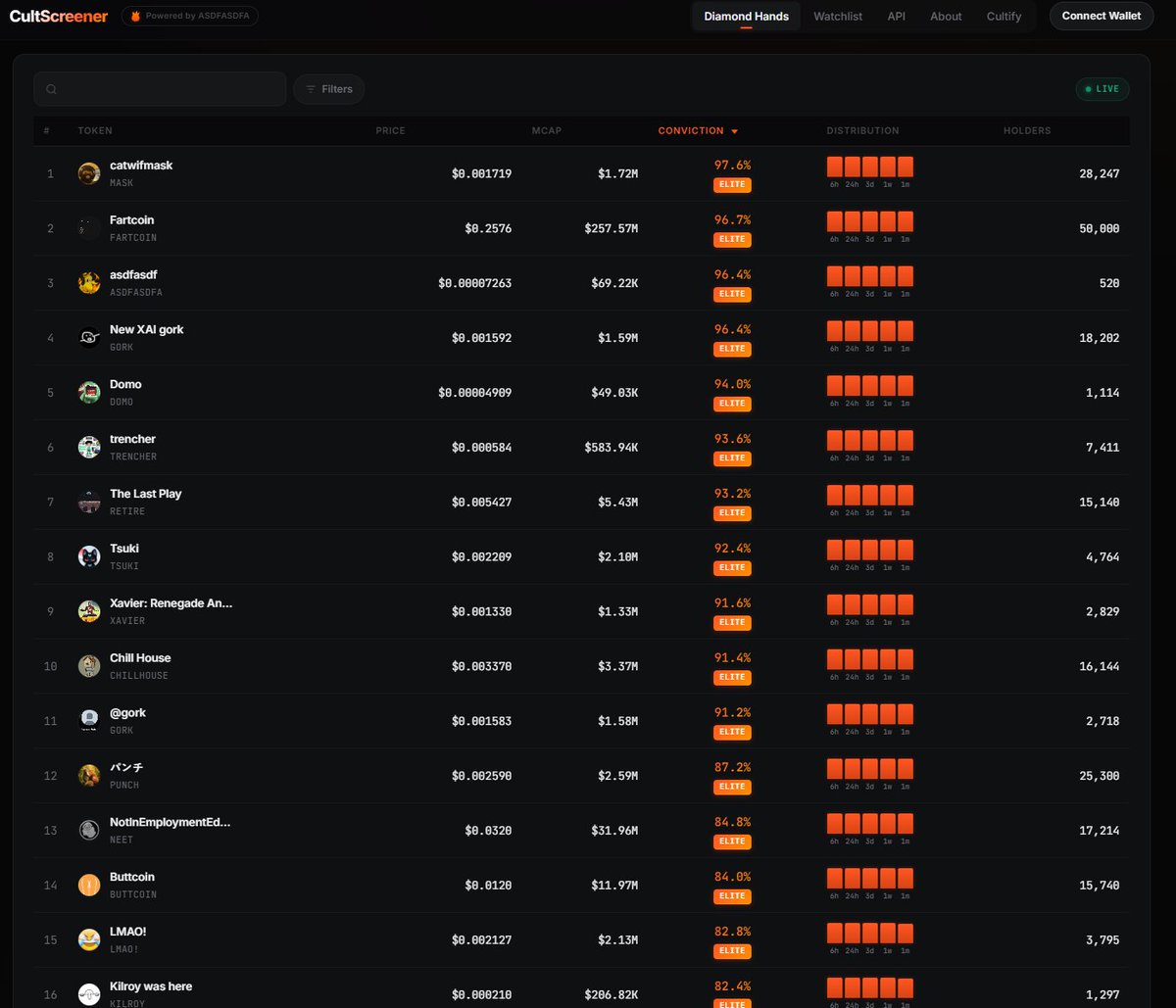The height and width of the screenshot is (1008, 1176).
Task: Click the 3,795 holders count
Action: [x=1102, y=940]
